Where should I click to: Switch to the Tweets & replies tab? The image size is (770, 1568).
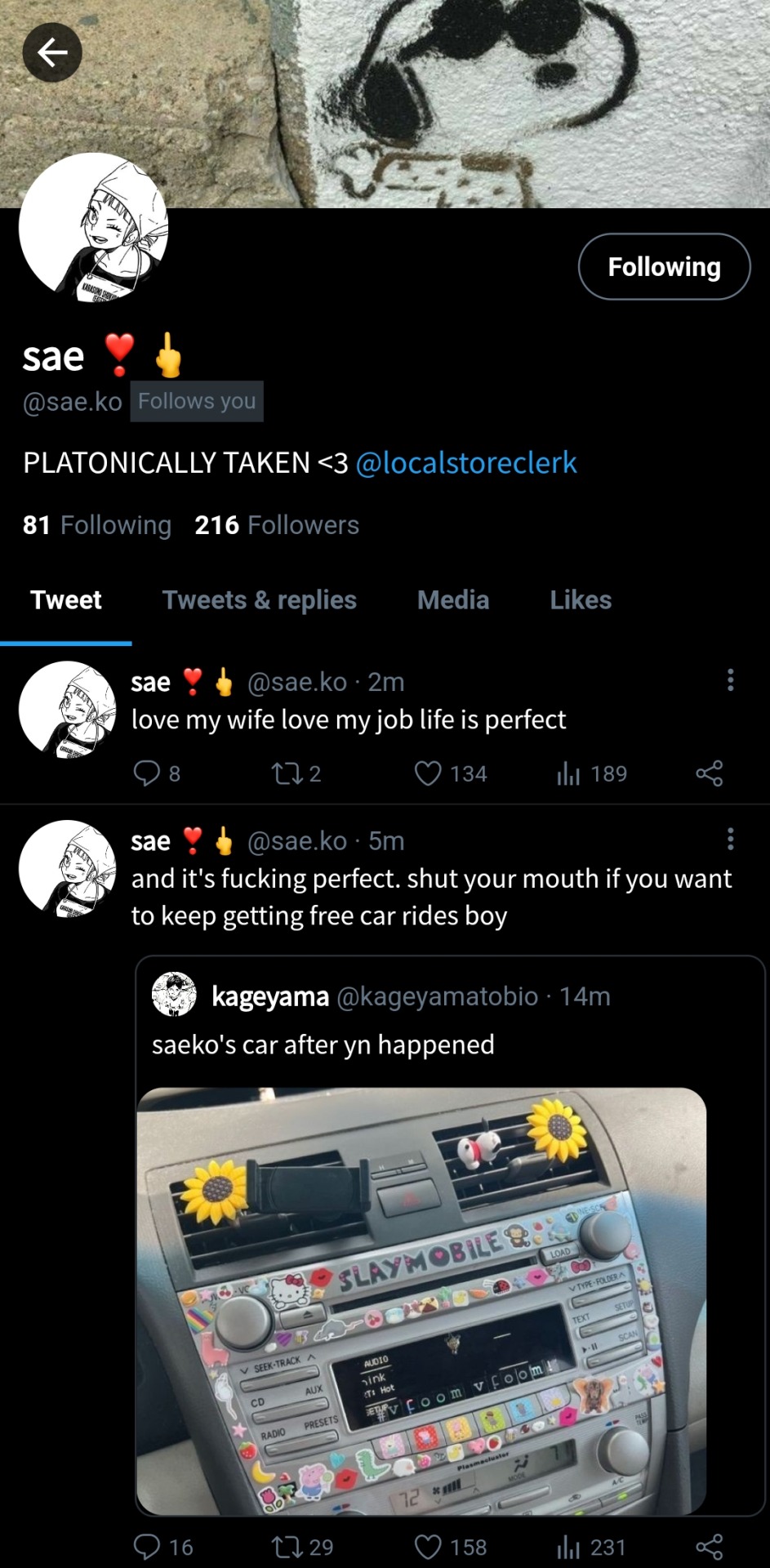click(259, 600)
